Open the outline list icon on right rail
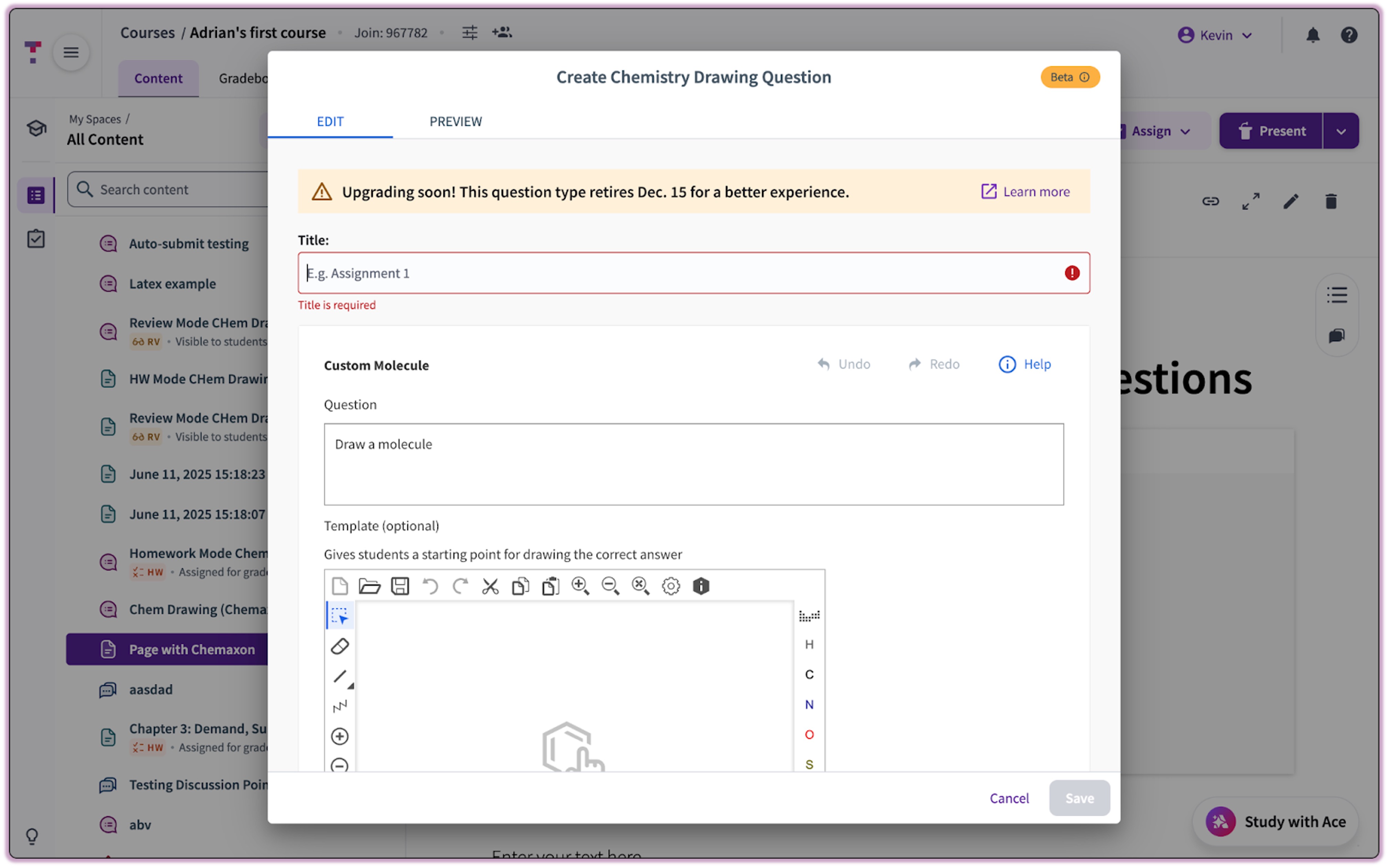This screenshot has width=1388, height=868. 1337,295
